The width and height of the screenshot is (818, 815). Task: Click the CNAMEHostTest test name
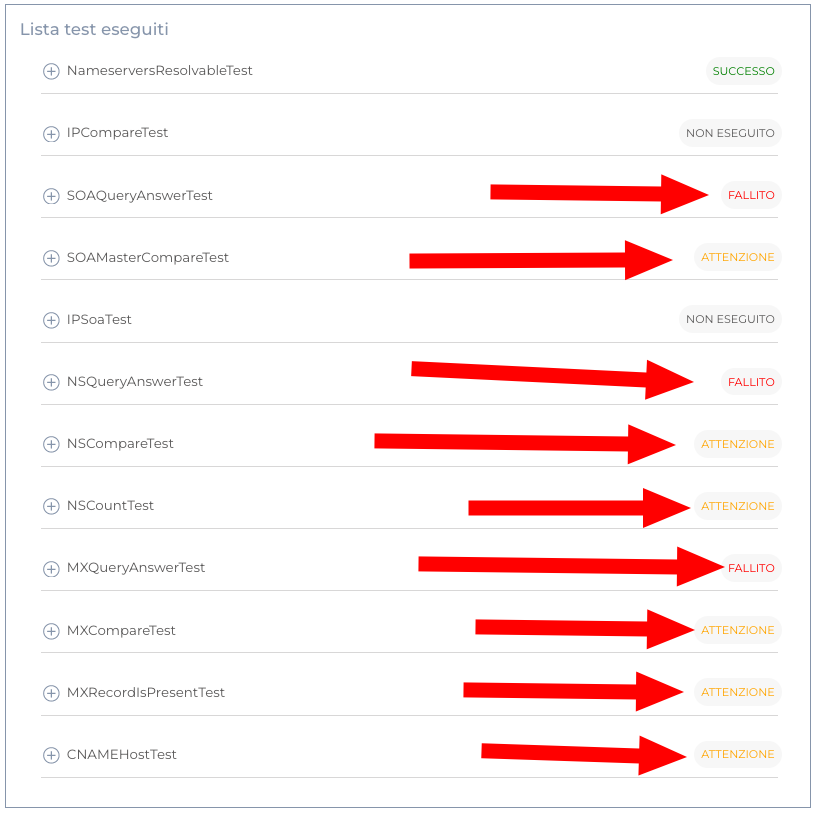pos(121,755)
